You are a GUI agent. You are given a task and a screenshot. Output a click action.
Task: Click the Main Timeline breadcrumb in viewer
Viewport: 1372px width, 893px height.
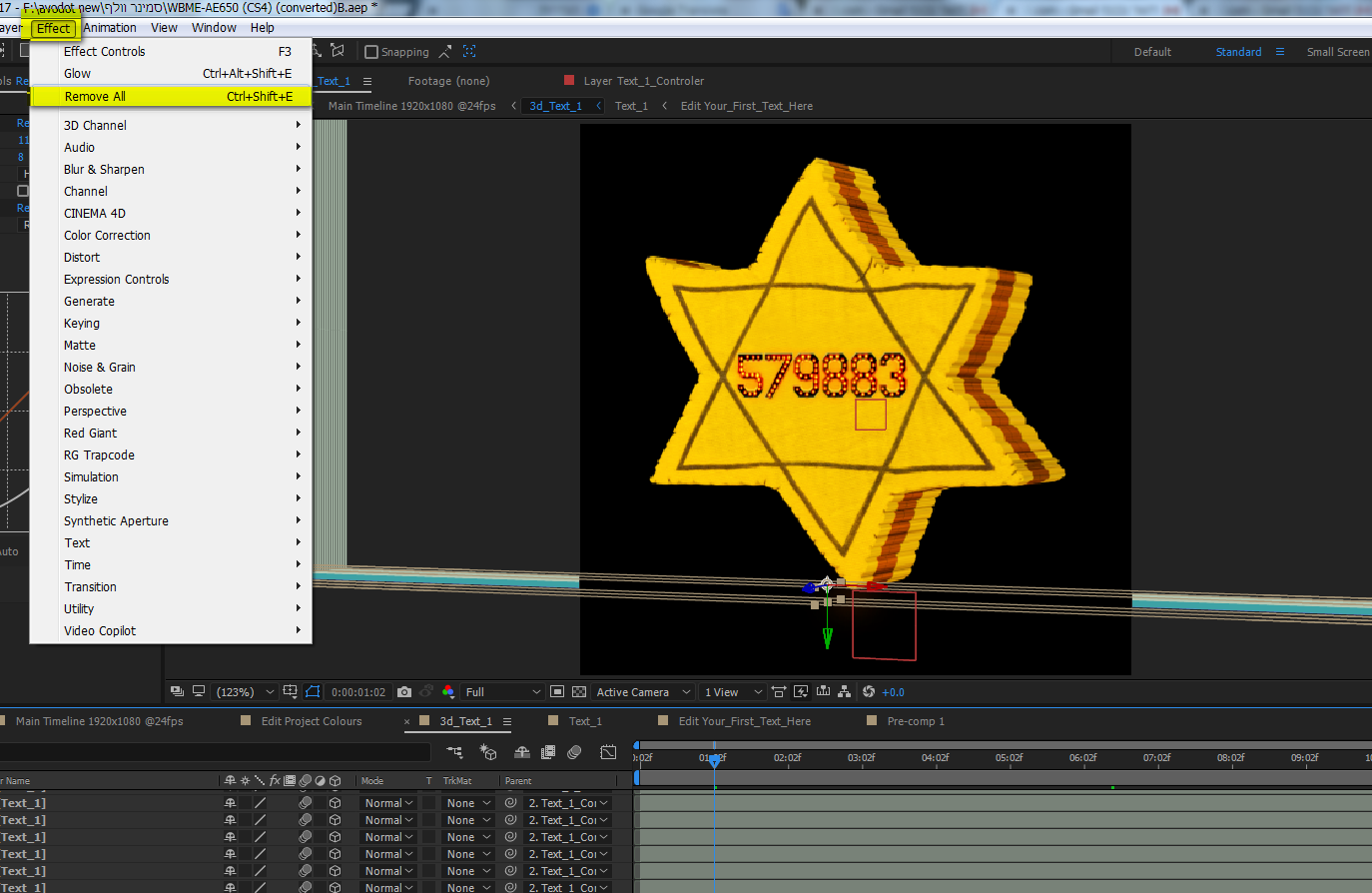411,106
